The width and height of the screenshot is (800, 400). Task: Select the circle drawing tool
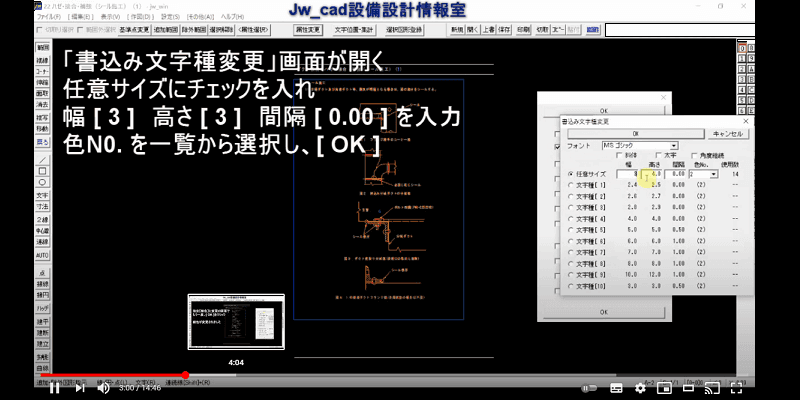pyautogui.click(x=42, y=182)
